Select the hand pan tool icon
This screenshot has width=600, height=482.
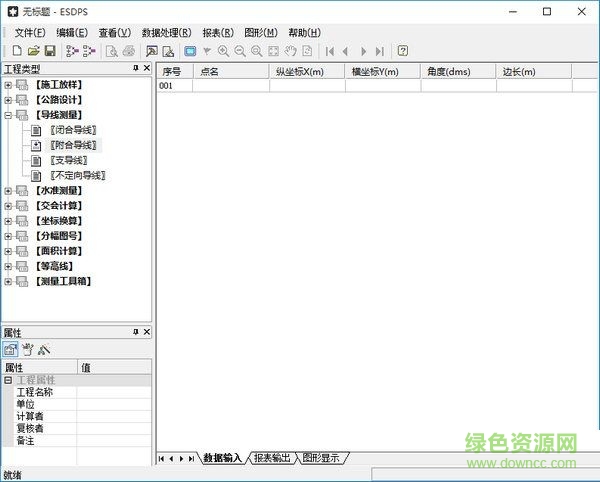290,51
